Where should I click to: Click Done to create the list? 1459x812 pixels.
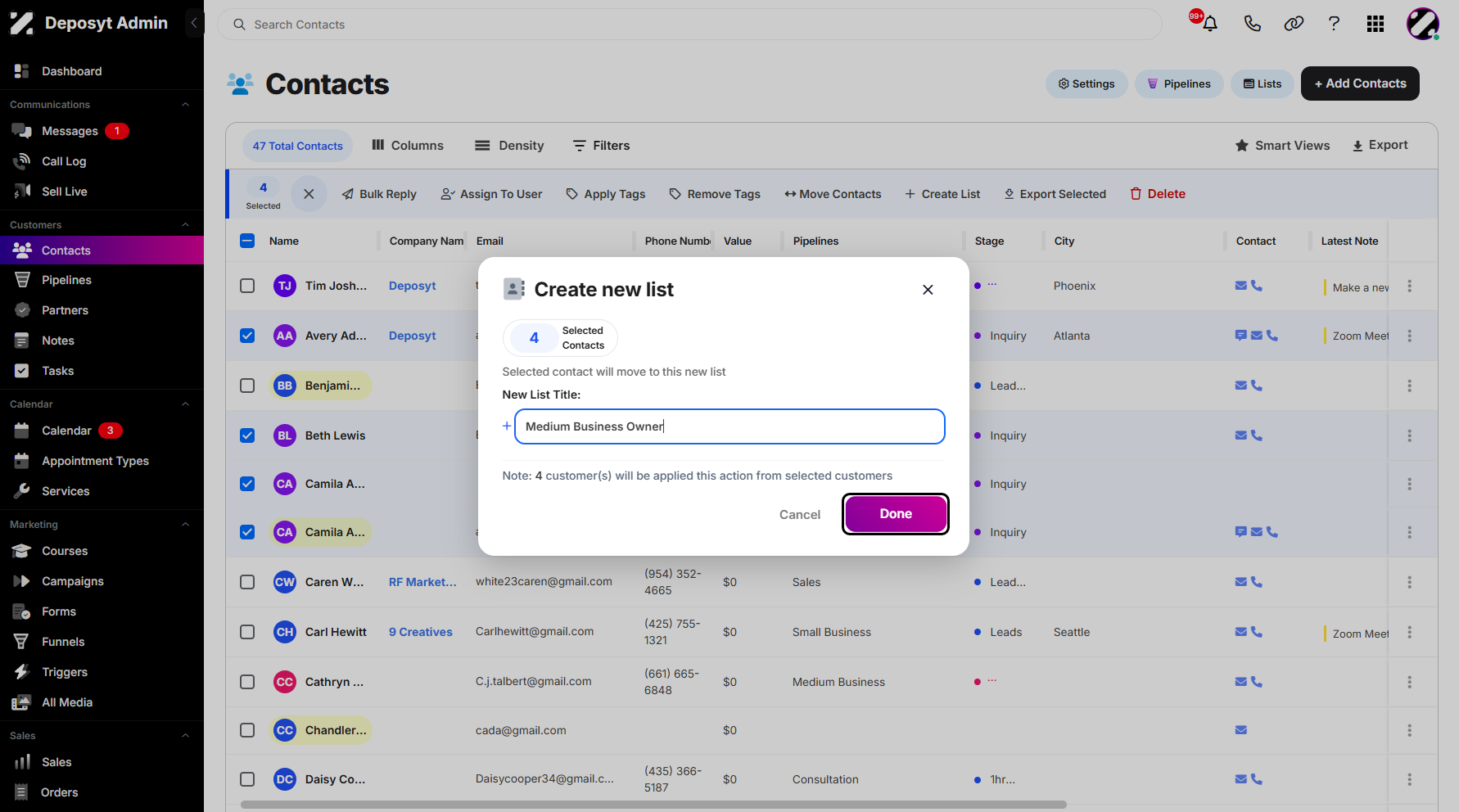[896, 514]
